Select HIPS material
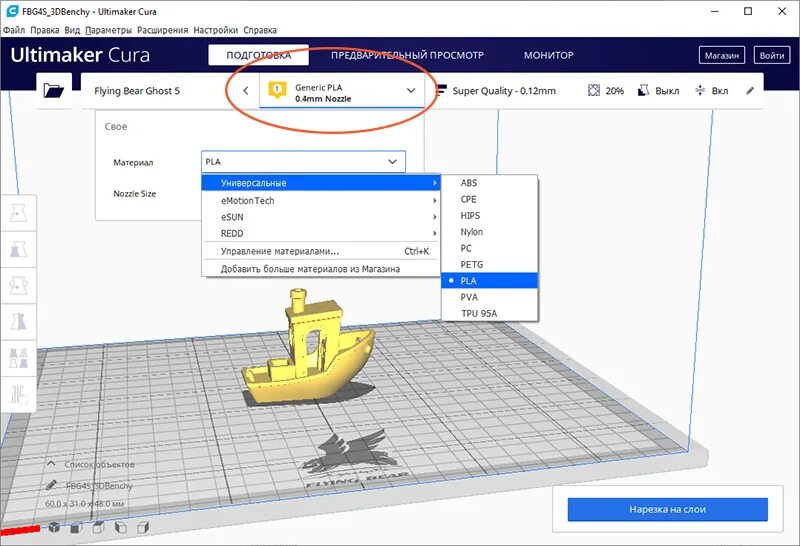This screenshot has width=800, height=546. (x=489, y=215)
